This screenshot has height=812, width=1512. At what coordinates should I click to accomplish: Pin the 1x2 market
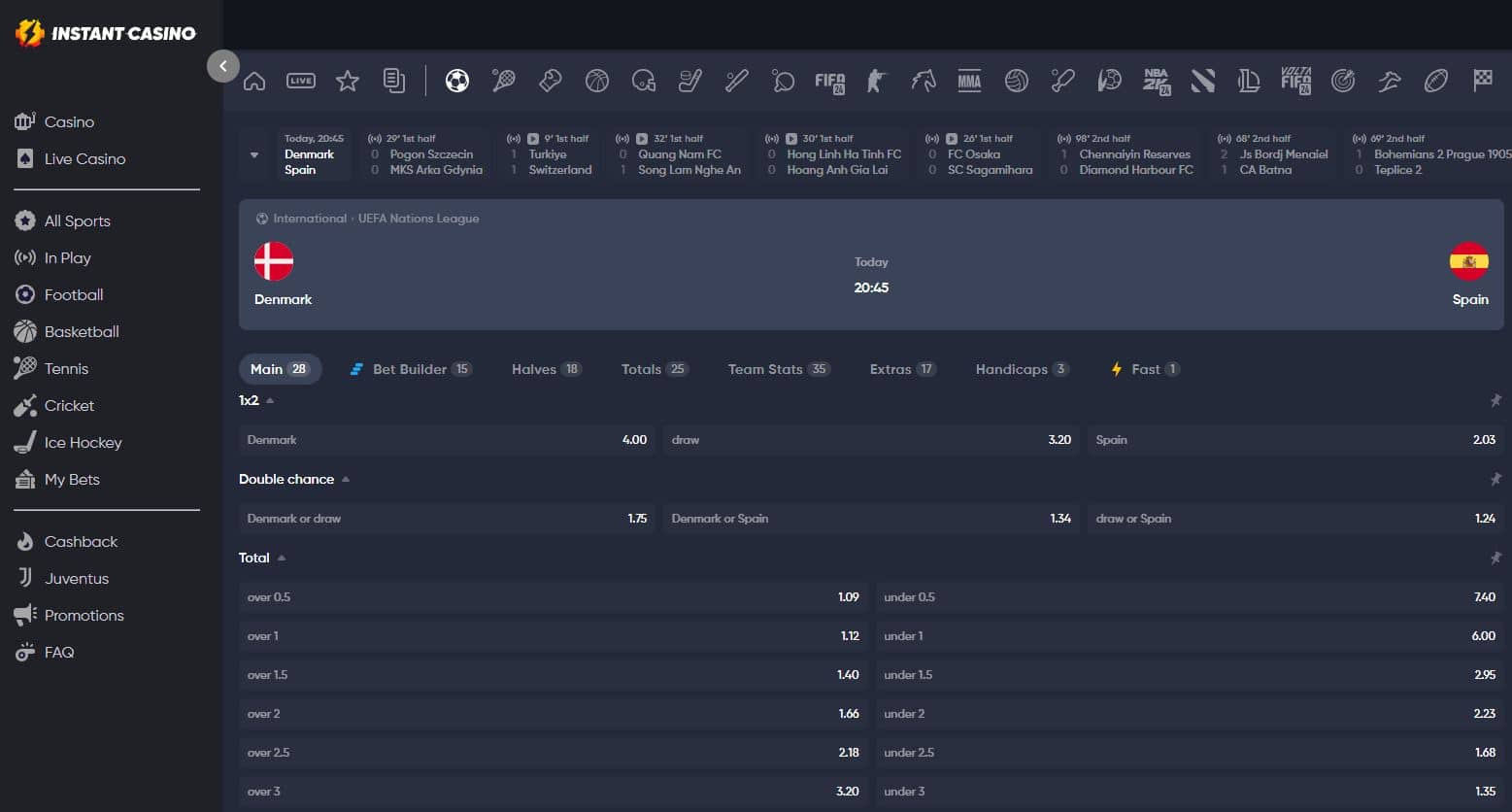(x=1495, y=400)
